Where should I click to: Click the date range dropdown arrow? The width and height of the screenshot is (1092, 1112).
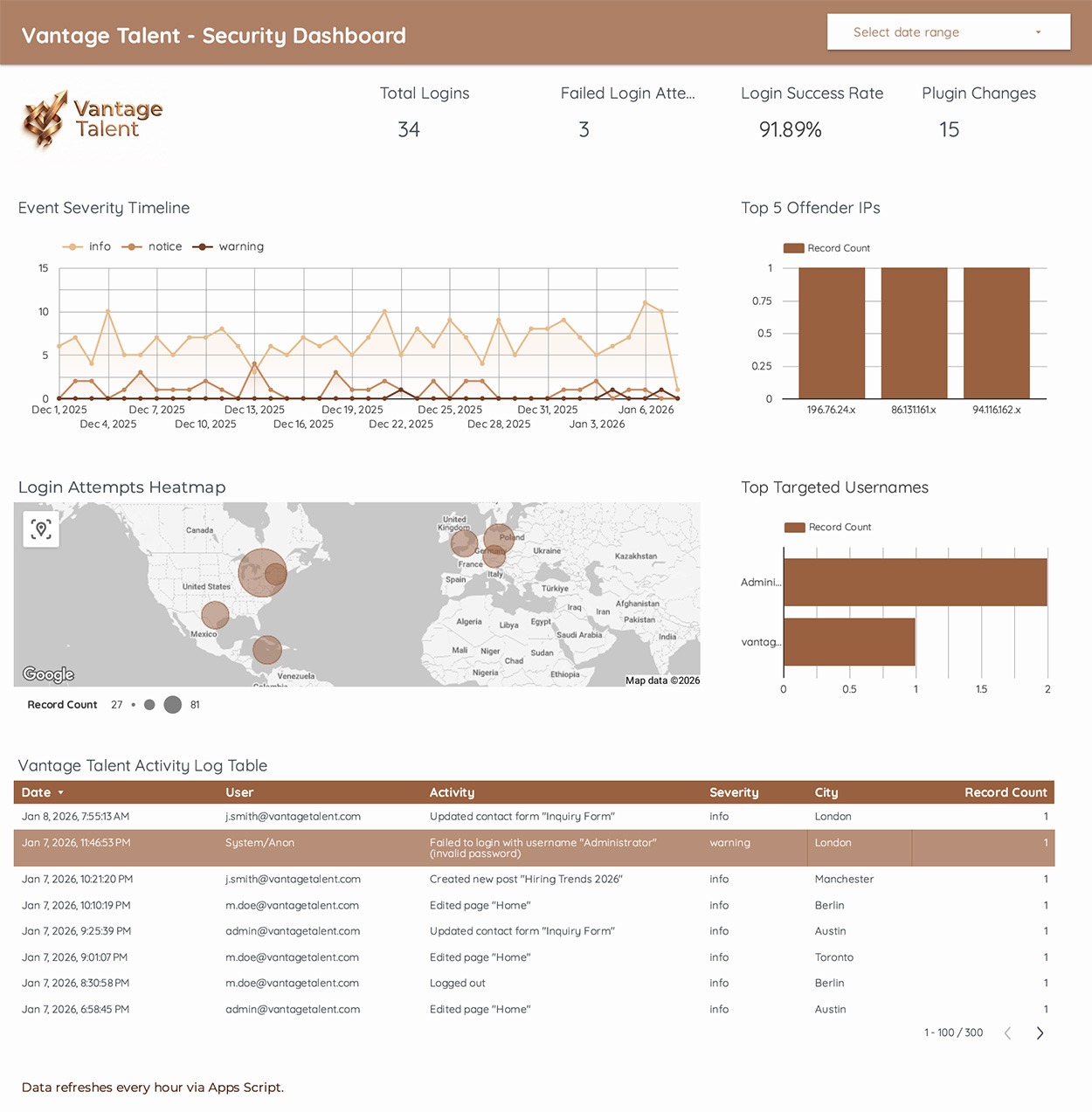pyautogui.click(x=1038, y=32)
